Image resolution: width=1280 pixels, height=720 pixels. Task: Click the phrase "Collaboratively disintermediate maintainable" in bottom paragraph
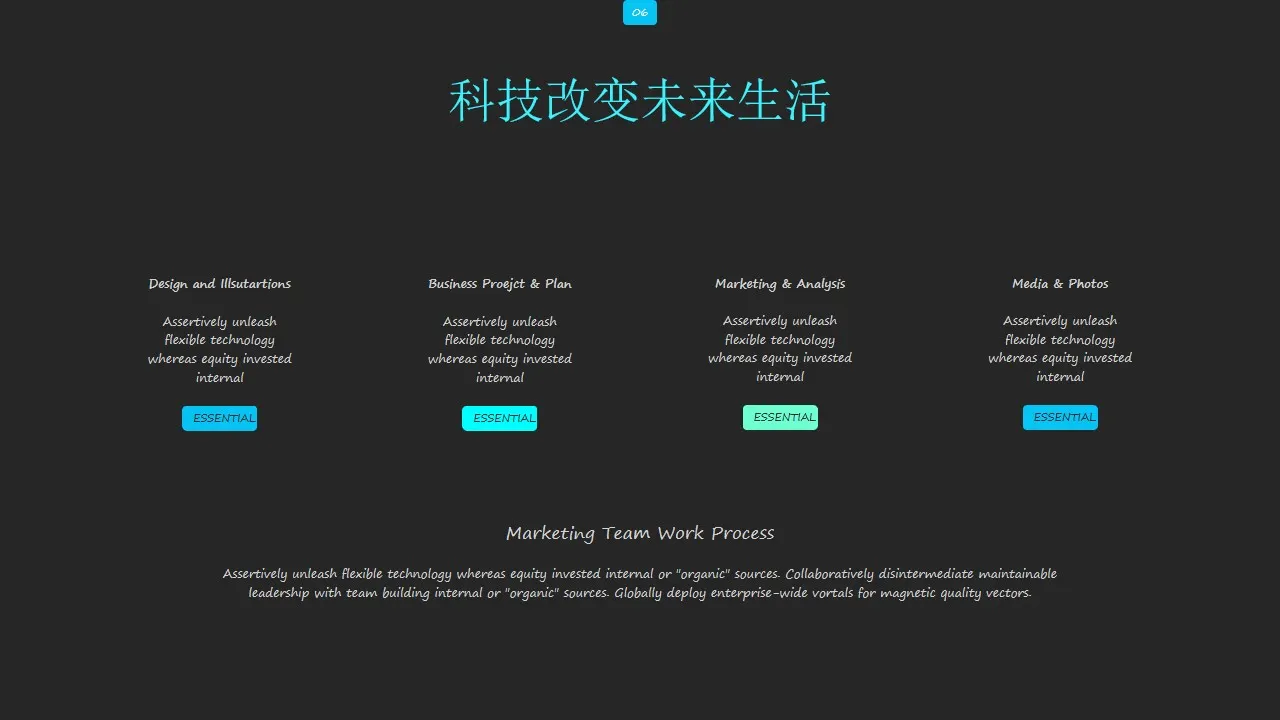pyautogui.click(x=920, y=574)
